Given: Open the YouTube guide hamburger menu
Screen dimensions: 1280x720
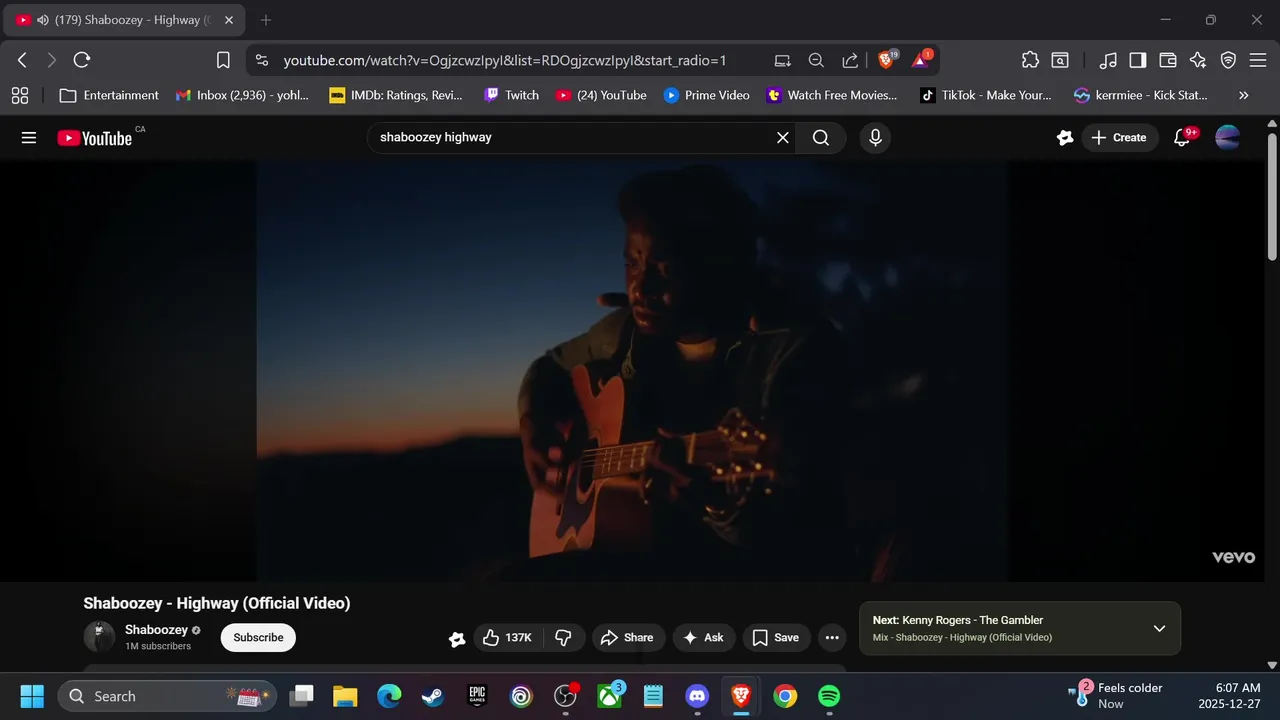Looking at the screenshot, I should tap(29, 138).
